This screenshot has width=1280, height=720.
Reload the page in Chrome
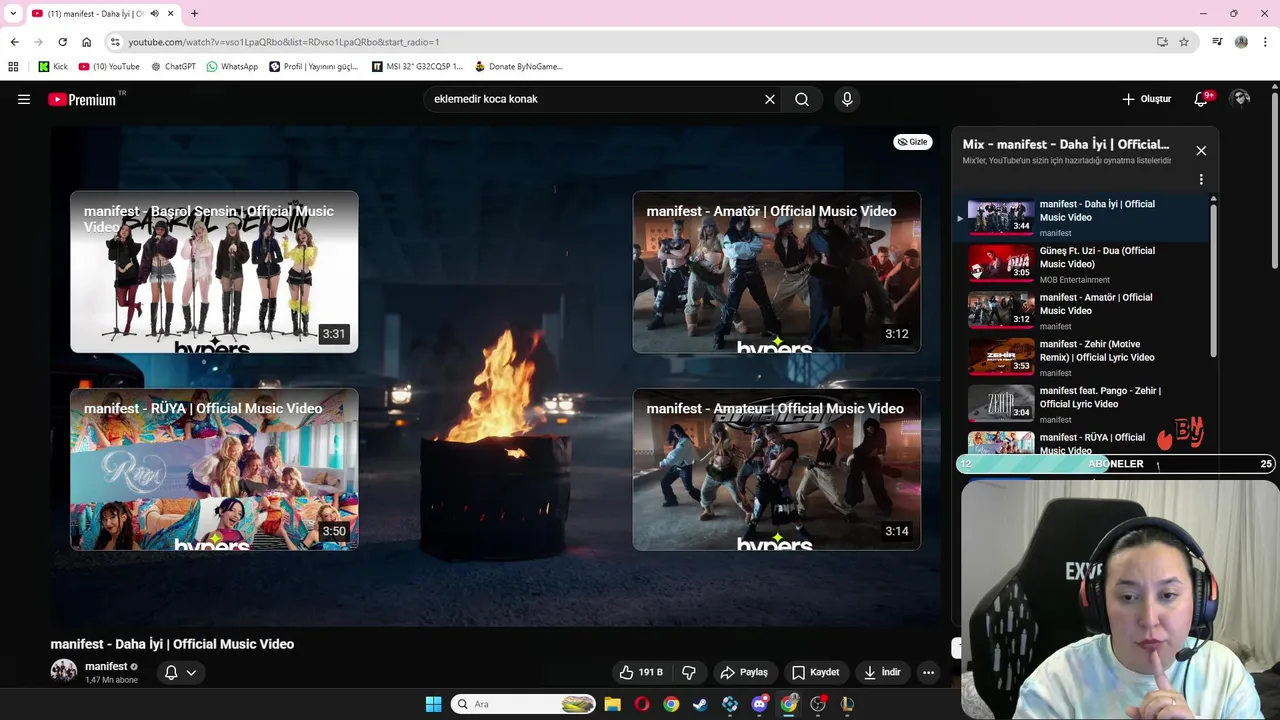[x=62, y=42]
